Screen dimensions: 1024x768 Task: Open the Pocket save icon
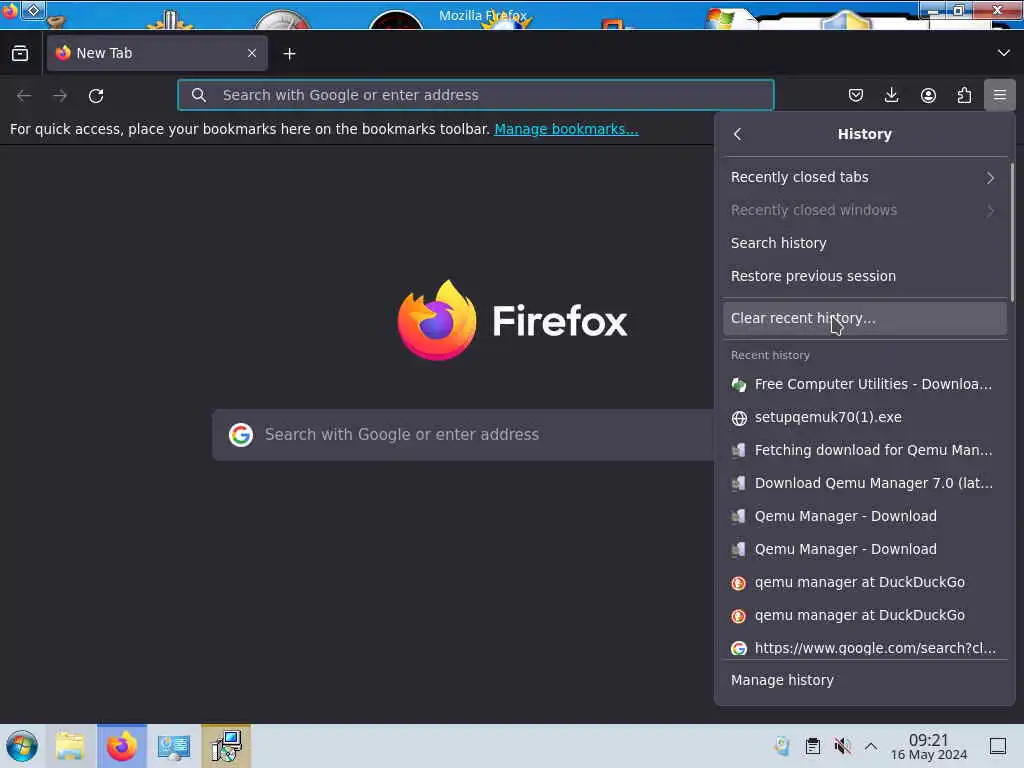[x=856, y=95]
